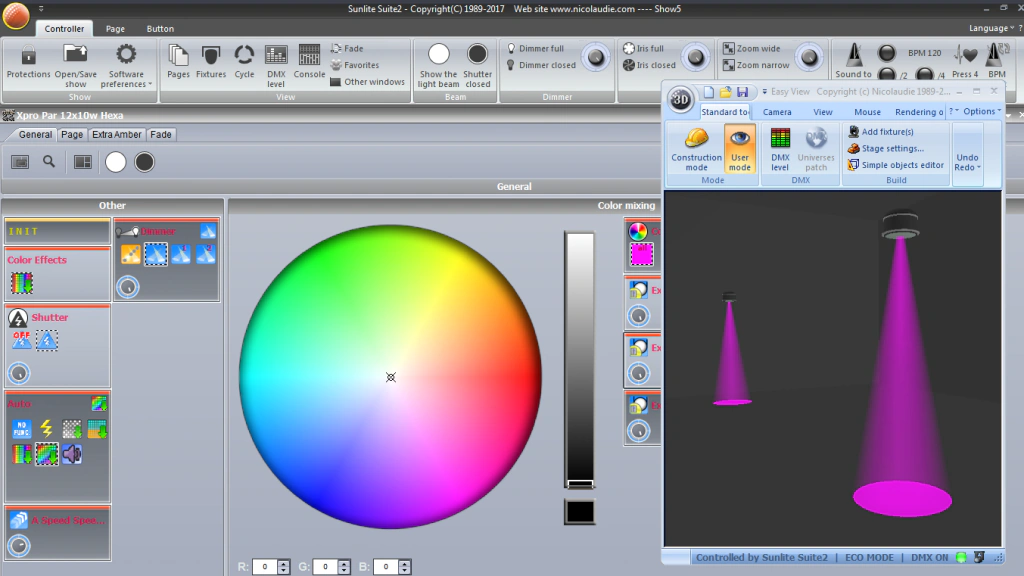This screenshot has height=576, width=1024.
Task: Open the quick access arrow beside Sunlite orb
Action: 40,9
